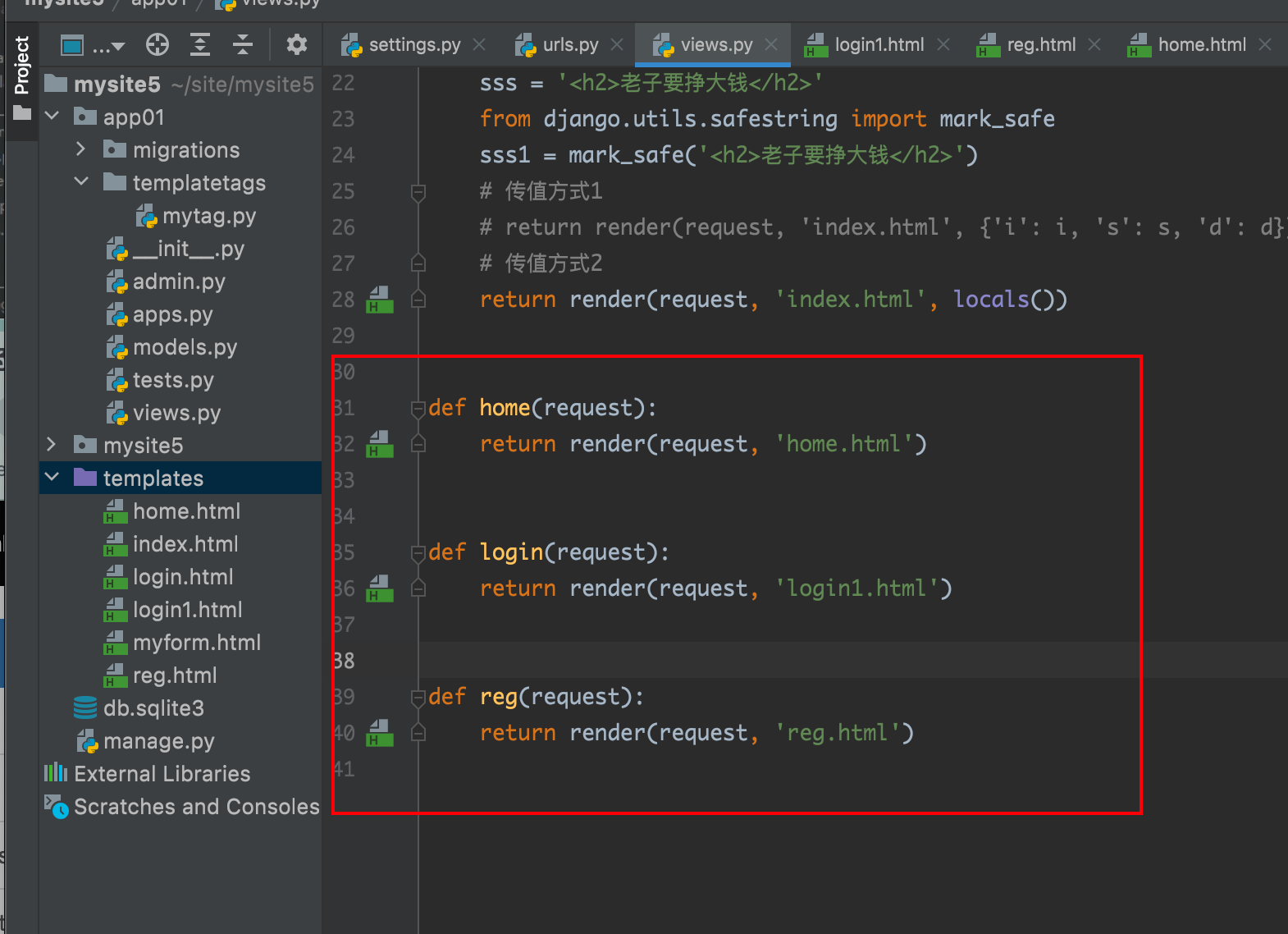
Task: Collapse the app01 folder
Action: pos(52,117)
